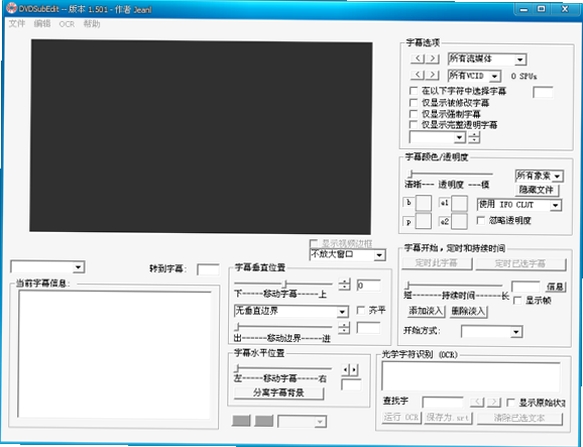Image resolution: width=583 pixels, height=447 pixels.
Task: Toggle the 显示原始状态 checkbox
Action: [511, 402]
